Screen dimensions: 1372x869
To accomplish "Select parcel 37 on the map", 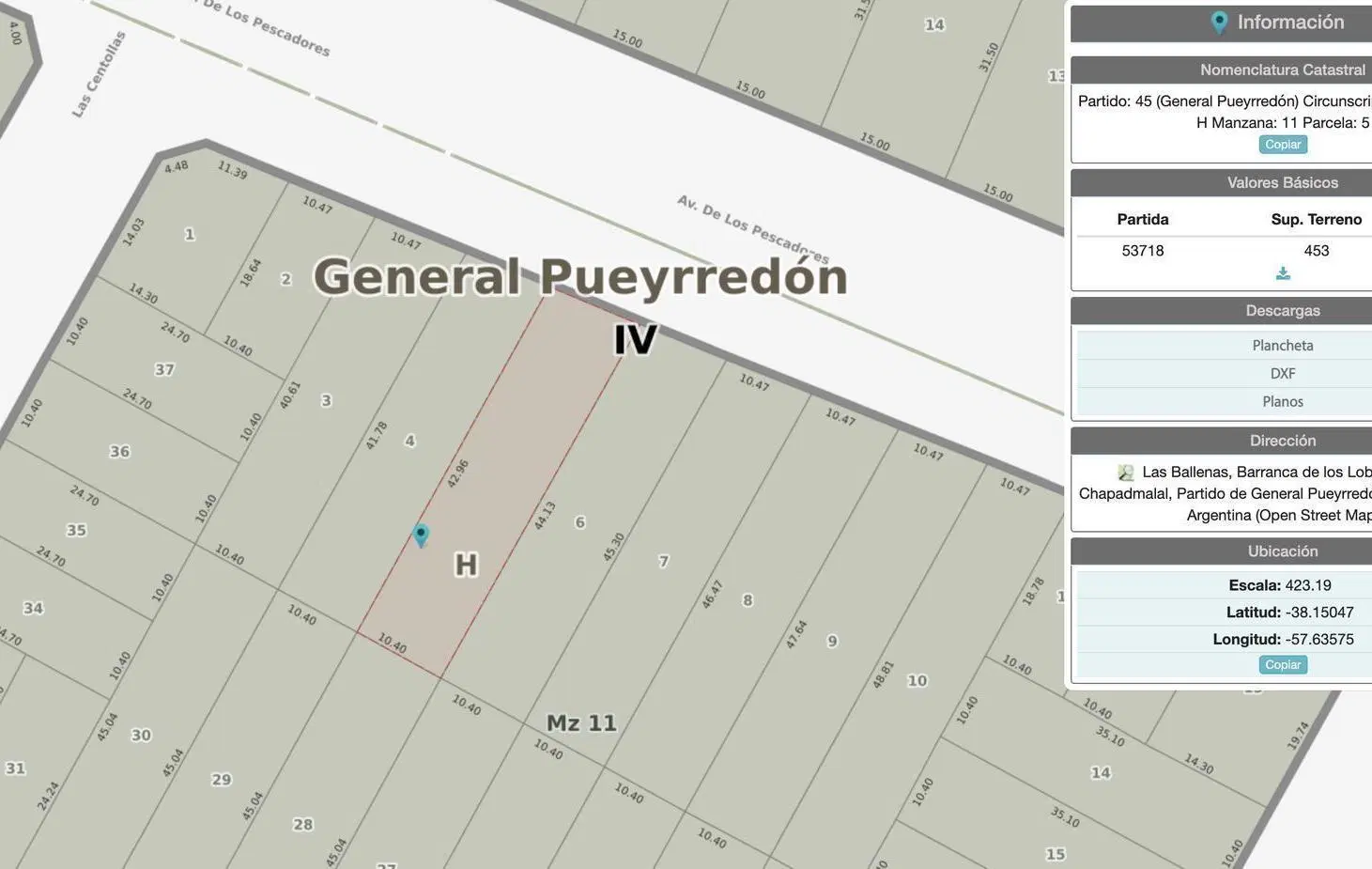I will point(164,370).
